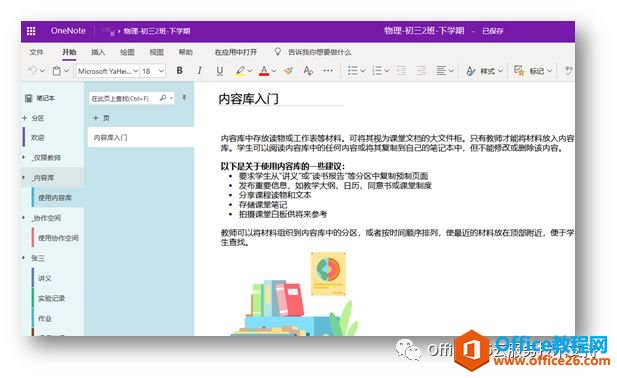617x378 pixels.
Task: Click the Paste clipboard icon
Action: pyautogui.click(x=57, y=71)
